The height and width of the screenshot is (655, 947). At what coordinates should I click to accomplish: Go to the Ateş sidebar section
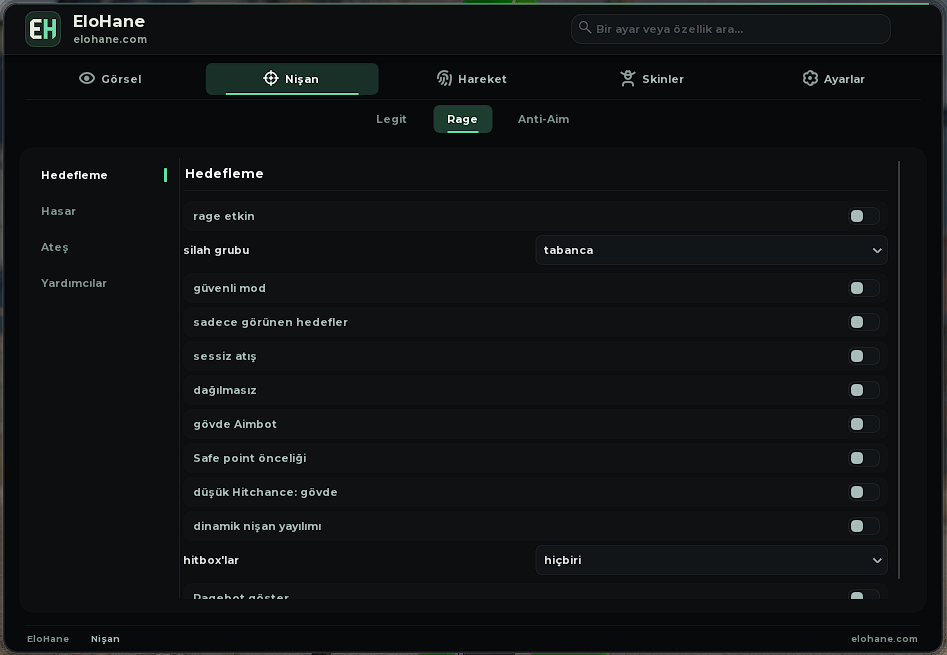[55, 247]
